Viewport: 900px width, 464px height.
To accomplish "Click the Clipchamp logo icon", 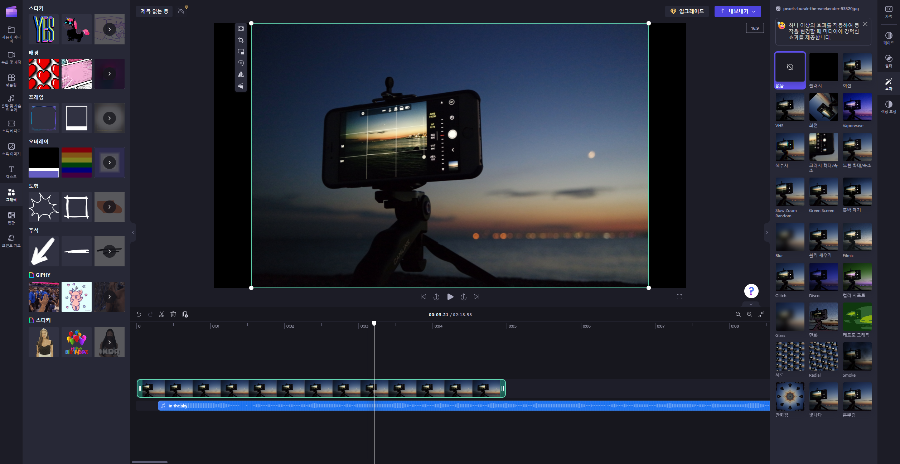I will pyautogui.click(x=11, y=11).
